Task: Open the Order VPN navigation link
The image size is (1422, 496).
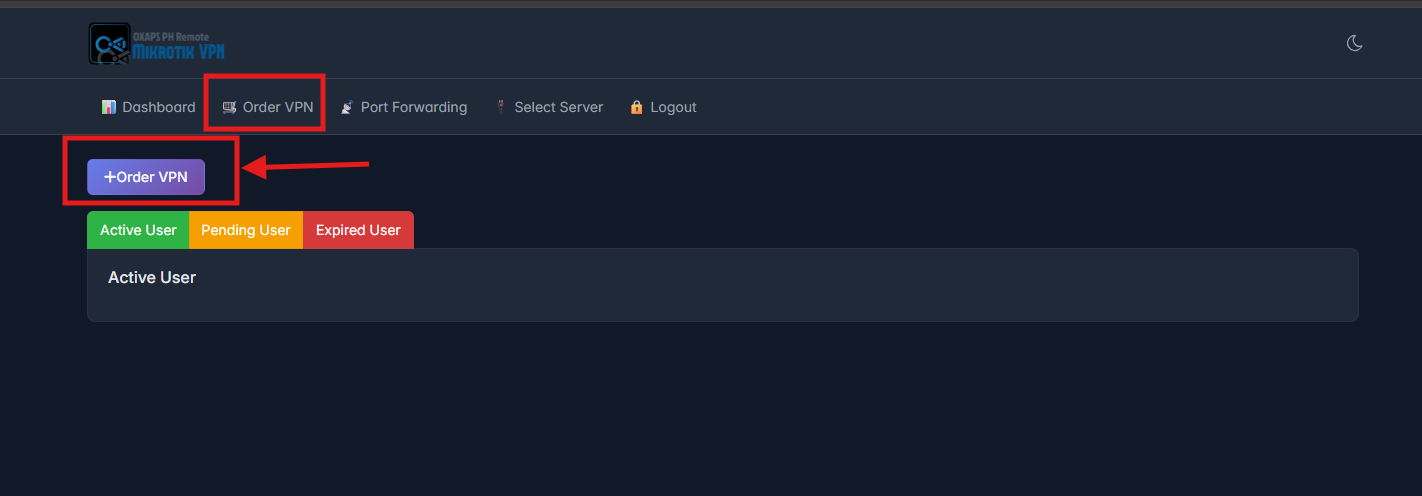Action: coord(268,107)
